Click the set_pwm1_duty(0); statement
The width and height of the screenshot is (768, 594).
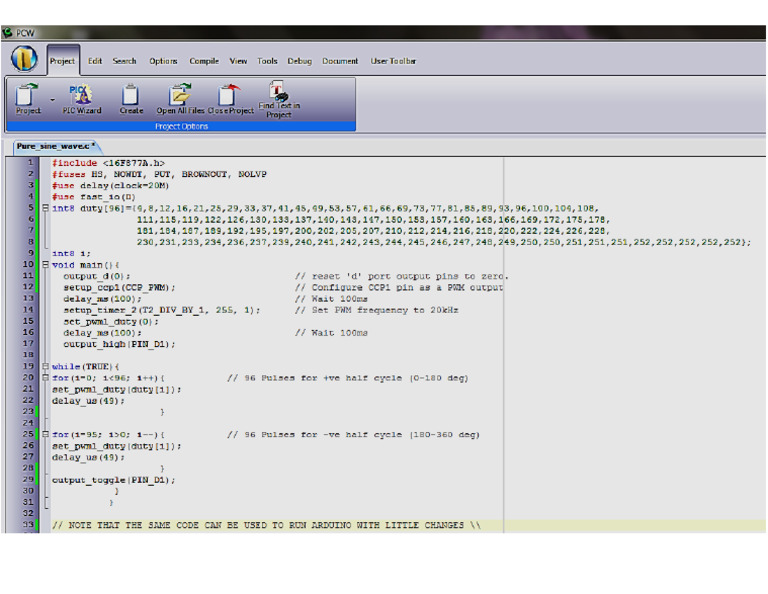click(111, 322)
